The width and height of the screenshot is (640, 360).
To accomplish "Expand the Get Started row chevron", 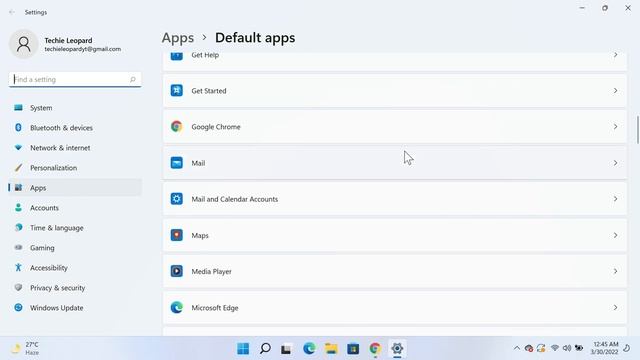I will (615, 91).
